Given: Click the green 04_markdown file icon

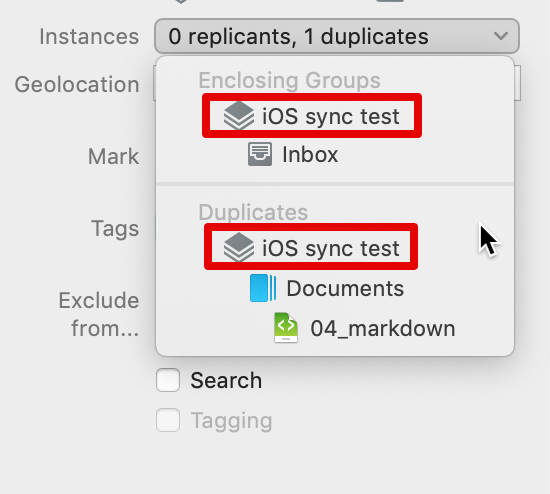Looking at the screenshot, I should (x=286, y=328).
